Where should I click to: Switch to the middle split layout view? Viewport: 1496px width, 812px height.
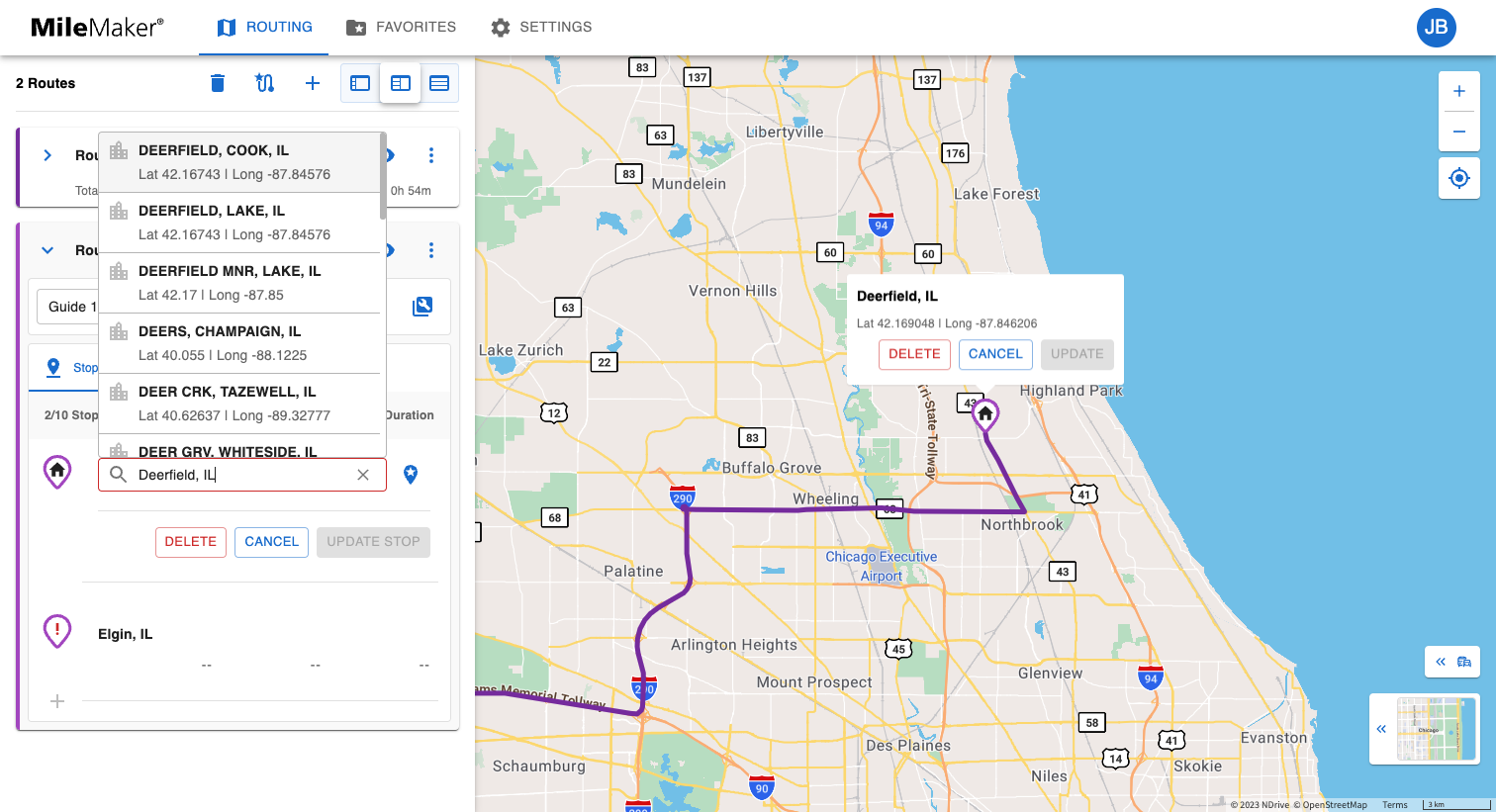click(x=401, y=83)
